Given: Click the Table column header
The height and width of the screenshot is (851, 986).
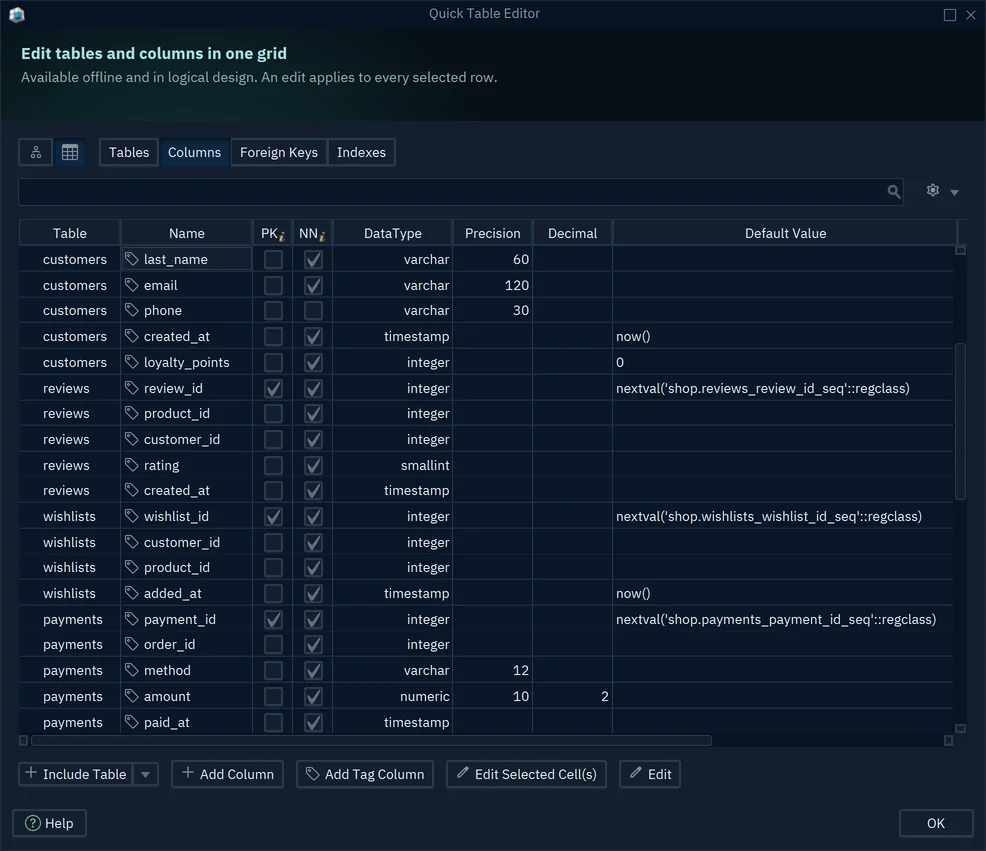Looking at the screenshot, I should tap(70, 233).
